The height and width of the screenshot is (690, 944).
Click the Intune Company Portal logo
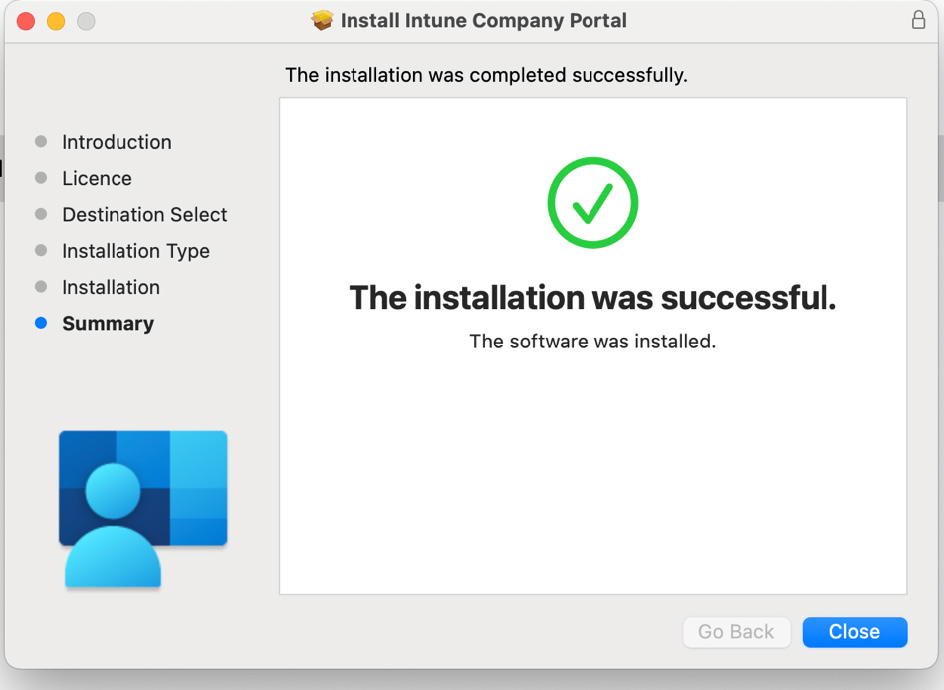[x=143, y=509]
